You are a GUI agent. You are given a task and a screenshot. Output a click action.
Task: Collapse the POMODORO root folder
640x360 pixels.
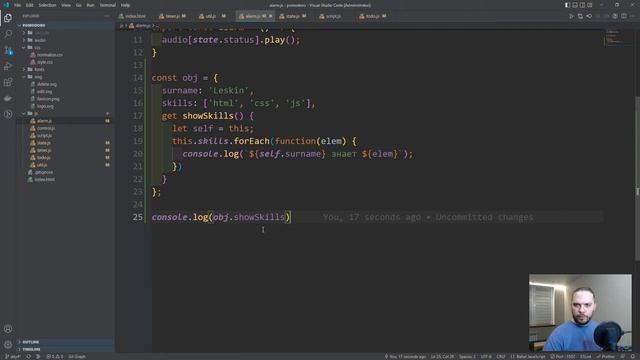coord(33,25)
